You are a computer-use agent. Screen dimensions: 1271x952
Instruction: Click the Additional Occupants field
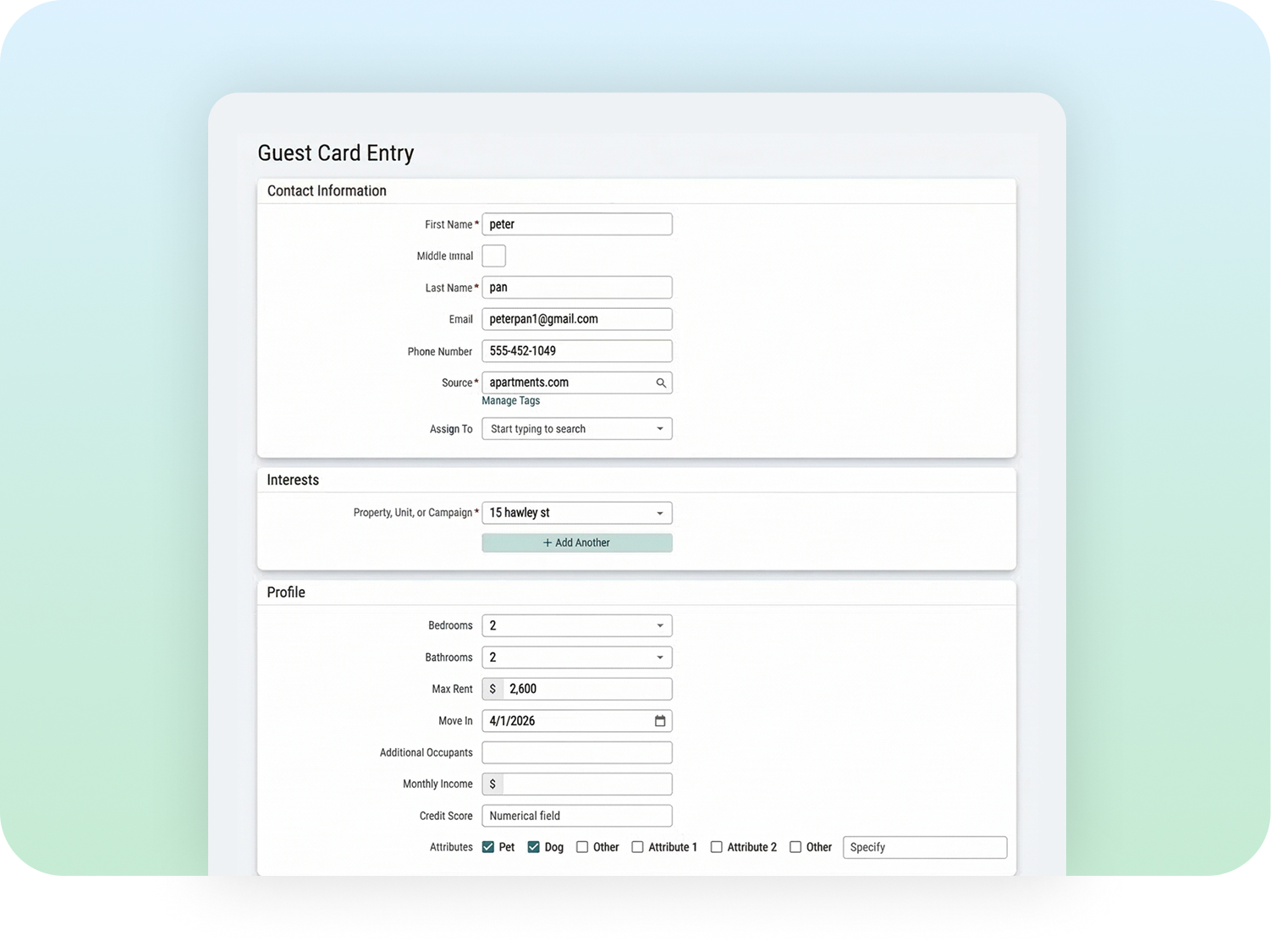(x=577, y=752)
